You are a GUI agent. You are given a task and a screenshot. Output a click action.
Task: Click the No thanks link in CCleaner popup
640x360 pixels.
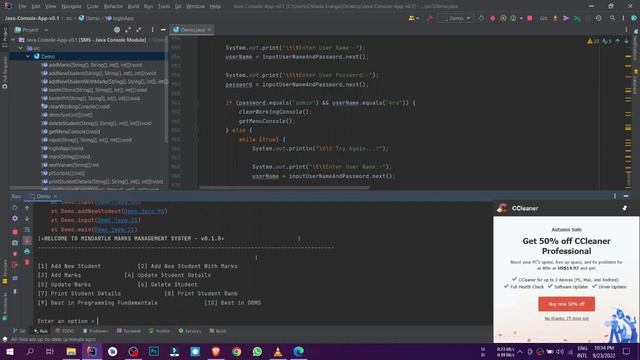tap(566, 318)
